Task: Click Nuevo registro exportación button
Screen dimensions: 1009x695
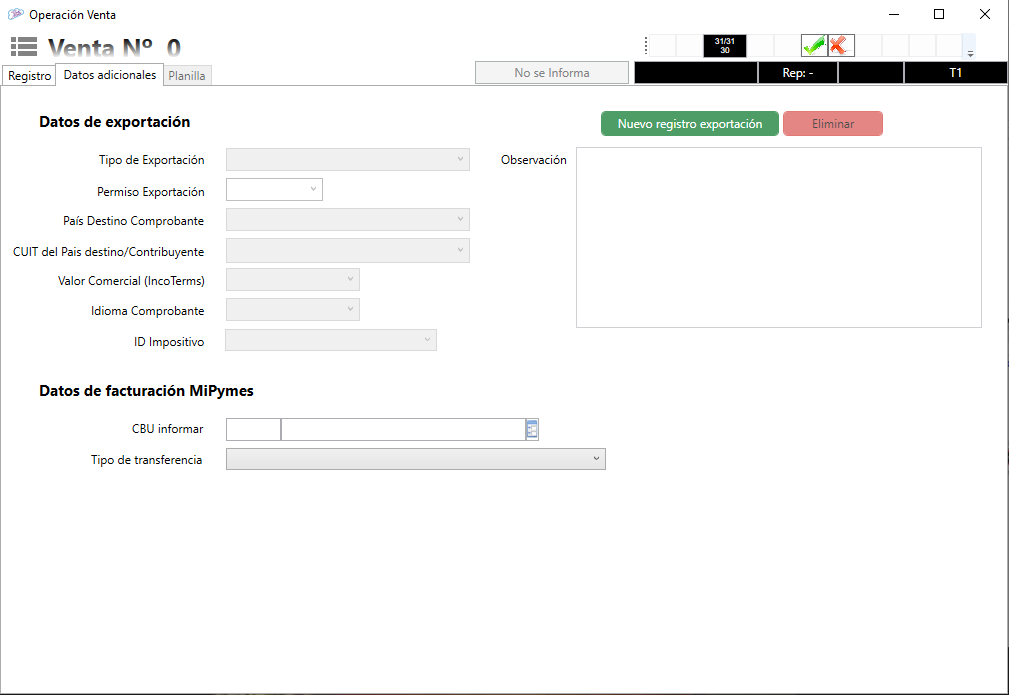Action: (x=690, y=124)
